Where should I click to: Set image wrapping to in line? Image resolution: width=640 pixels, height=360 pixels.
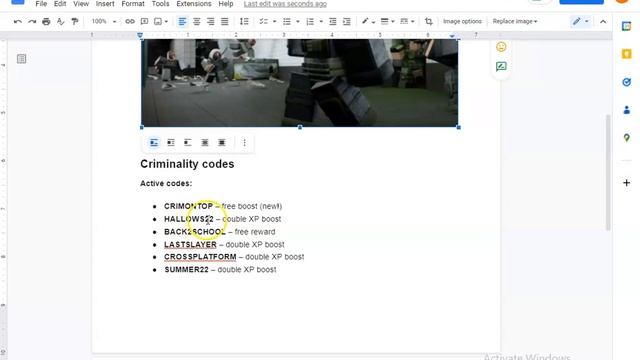click(x=154, y=142)
